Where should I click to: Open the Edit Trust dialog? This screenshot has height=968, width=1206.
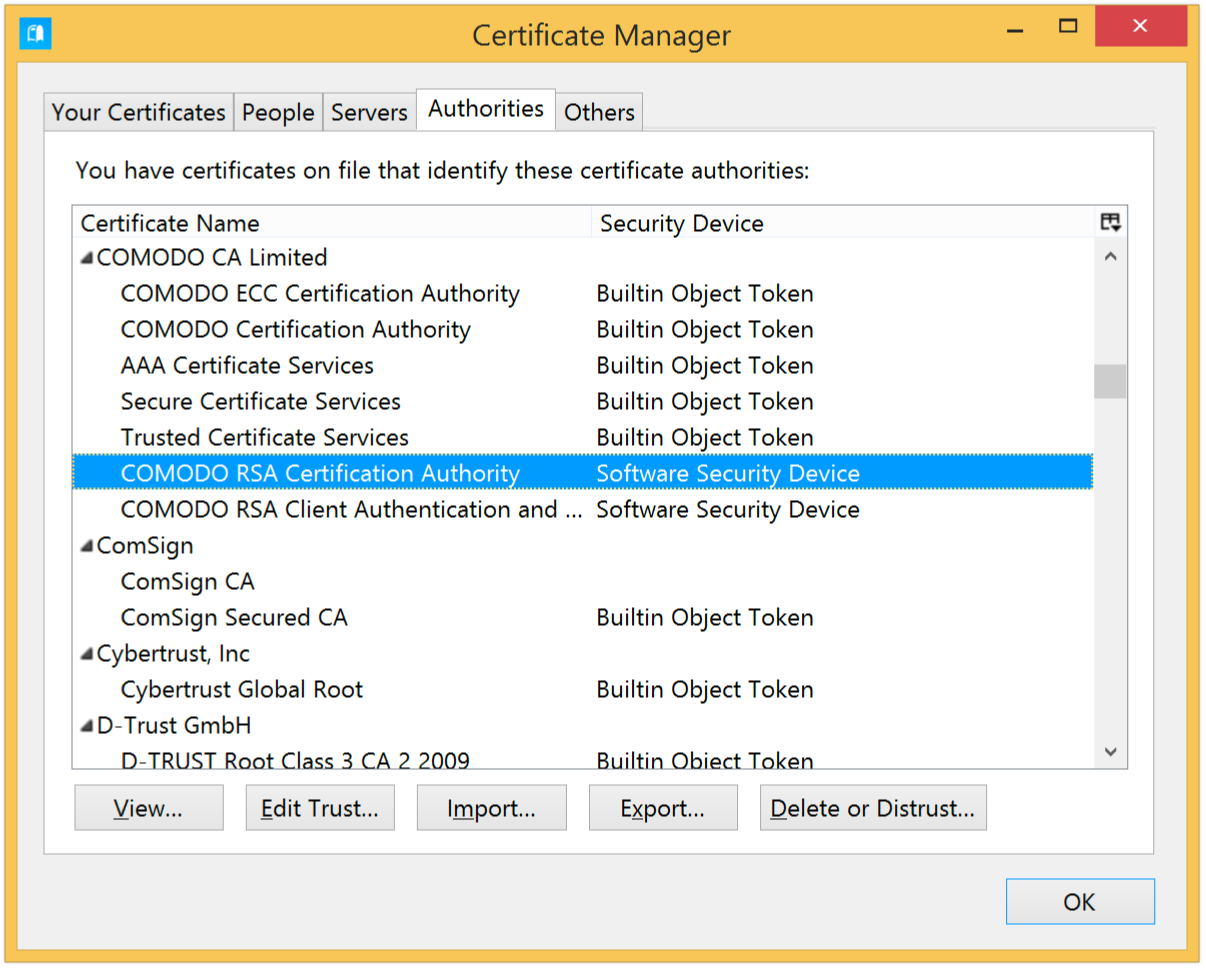320,807
